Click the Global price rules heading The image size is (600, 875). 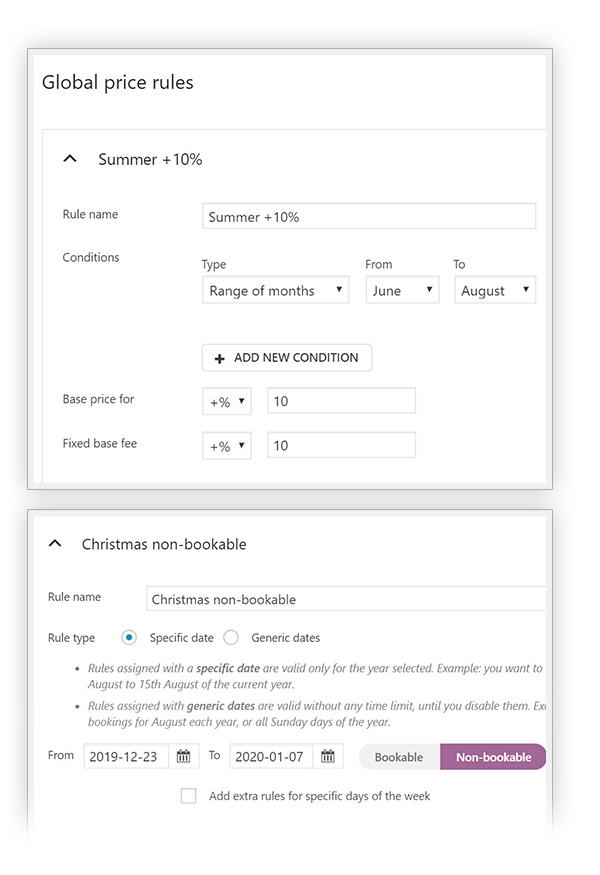(x=118, y=83)
